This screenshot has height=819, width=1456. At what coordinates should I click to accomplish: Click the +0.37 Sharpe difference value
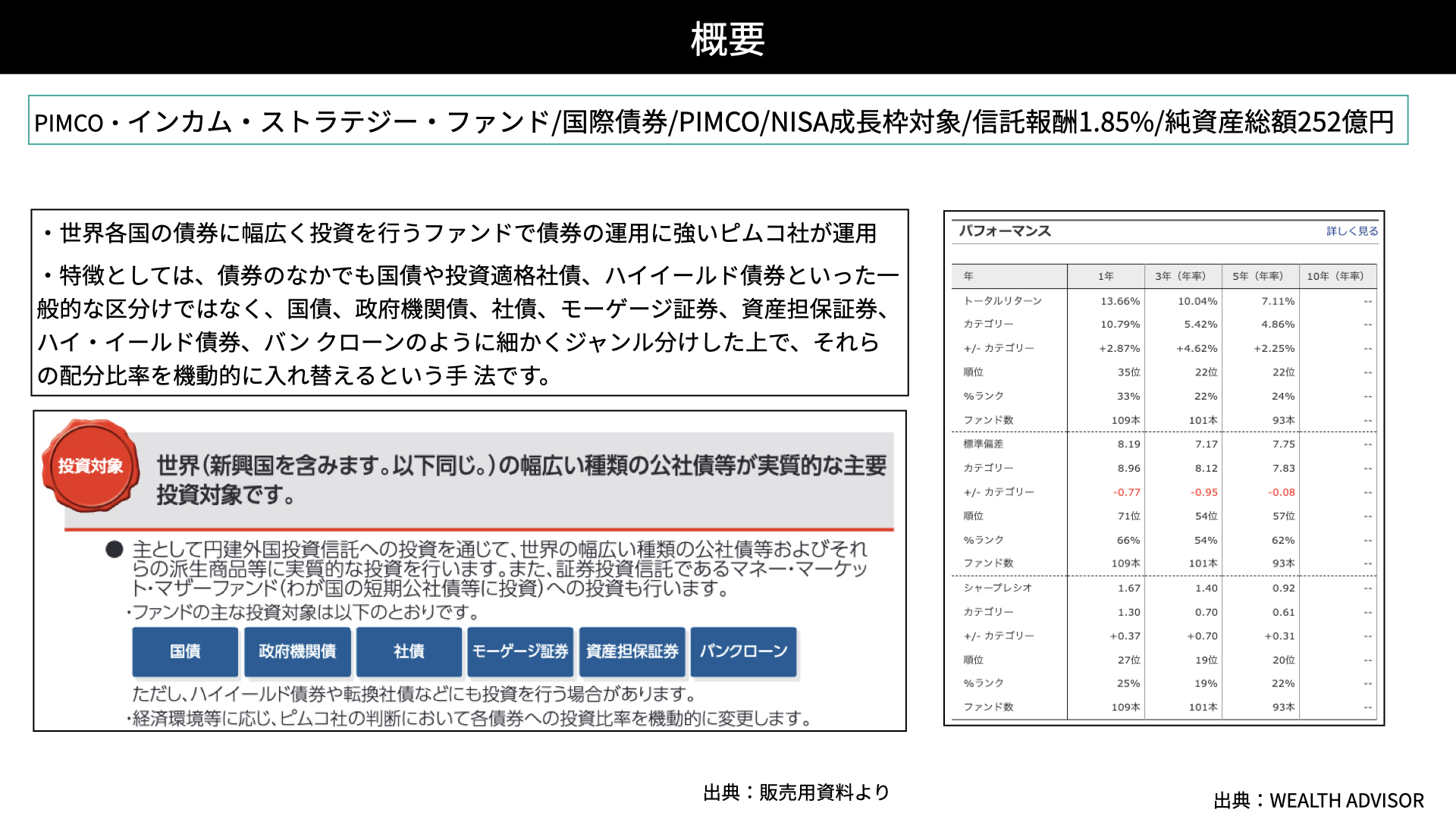pos(1125,636)
